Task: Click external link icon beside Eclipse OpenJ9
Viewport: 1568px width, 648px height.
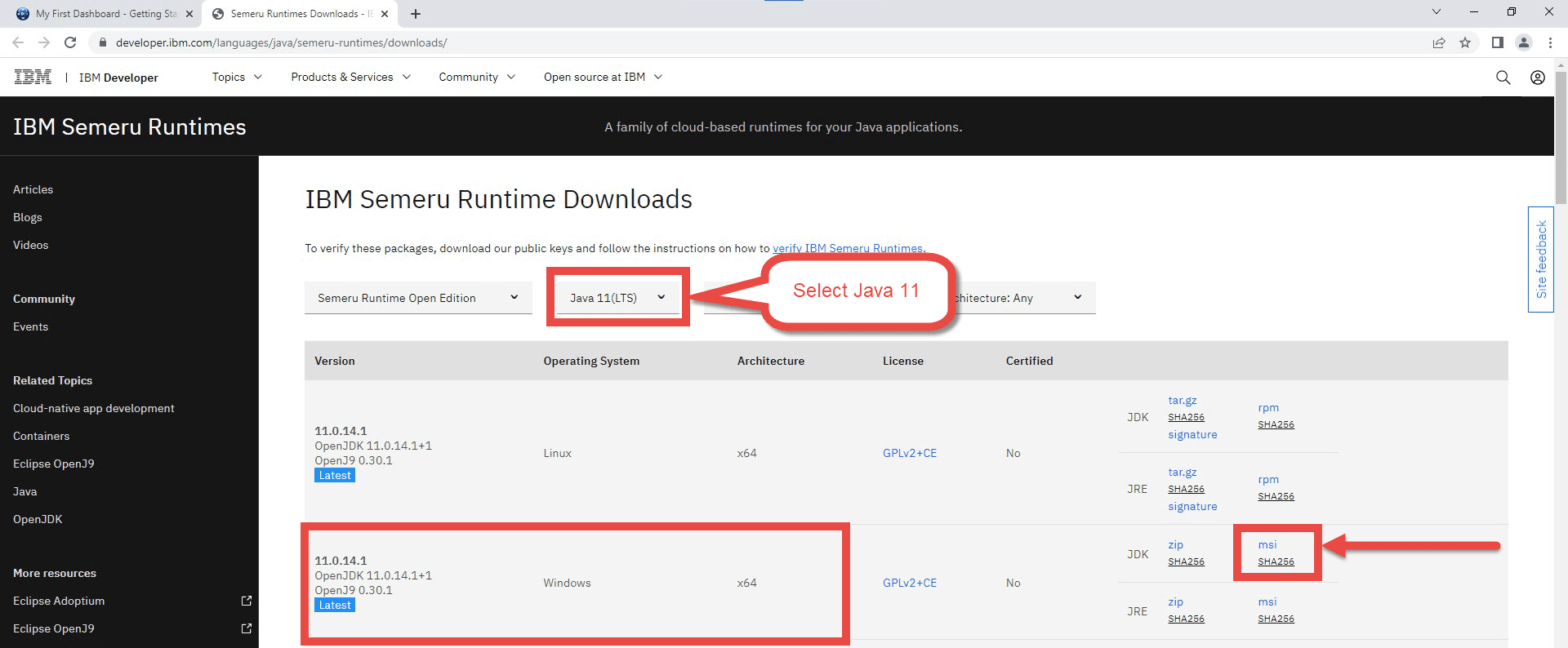Action: [x=247, y=628]
